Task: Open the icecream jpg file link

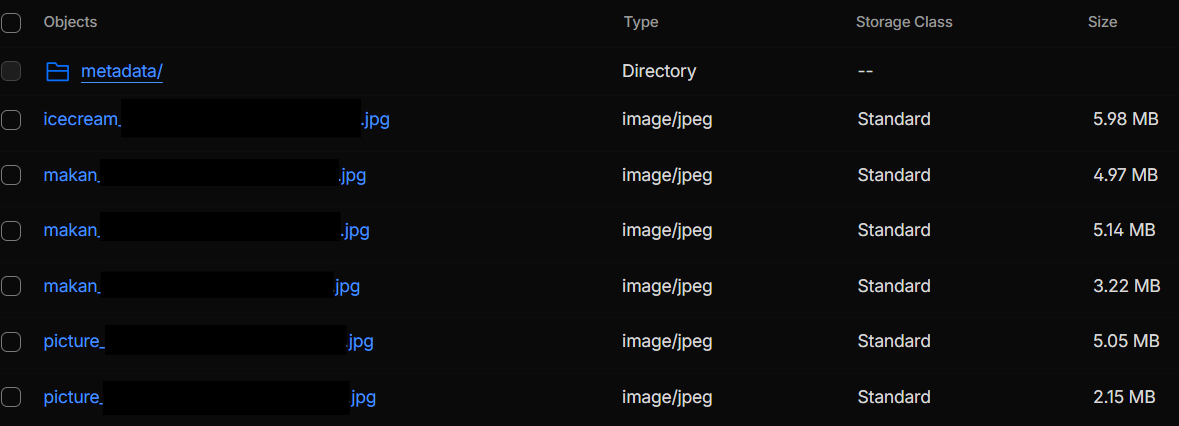Action: [82, 120]
